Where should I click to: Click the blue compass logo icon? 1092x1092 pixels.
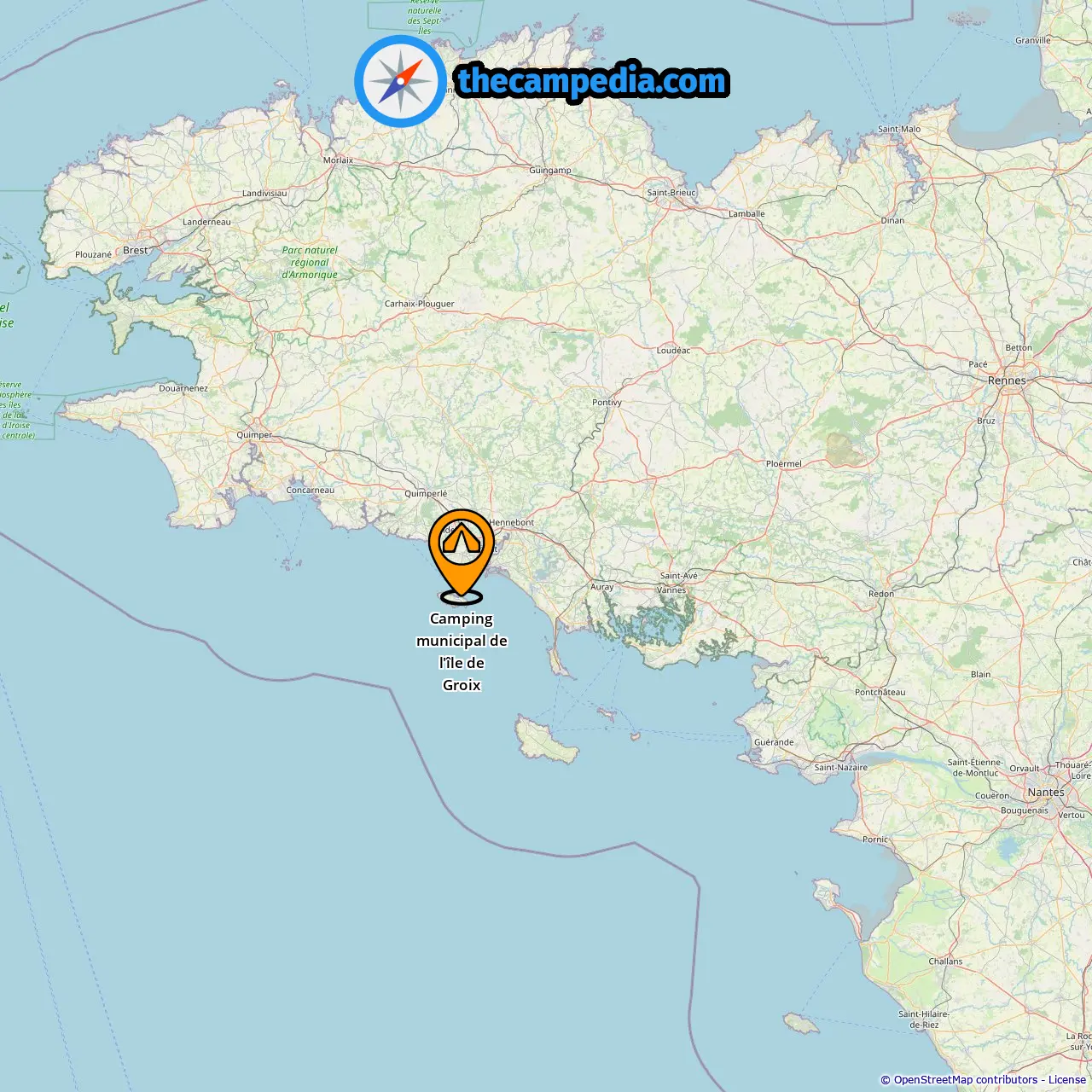400,82
